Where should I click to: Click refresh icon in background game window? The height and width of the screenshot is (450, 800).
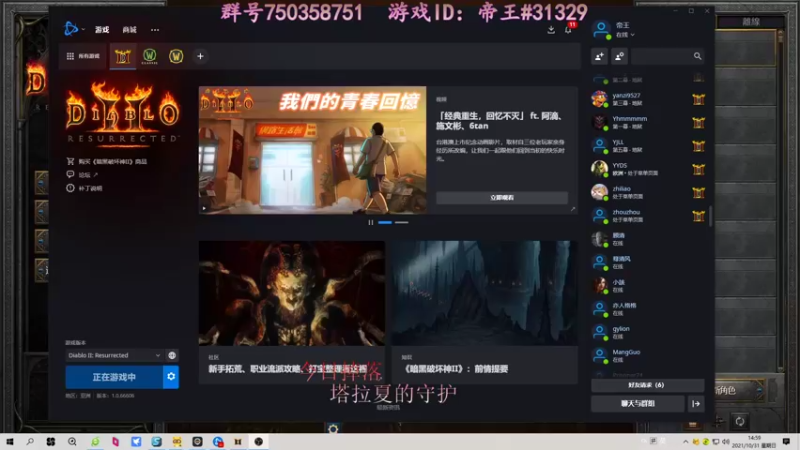(x=740, y=421)
